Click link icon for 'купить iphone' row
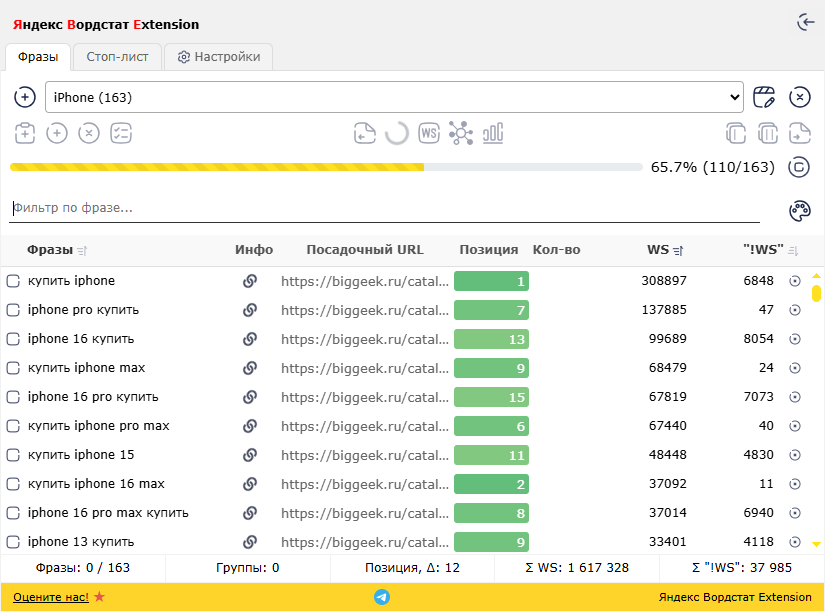The height and width of the screenshot is (612, 825). click(250, 281)
